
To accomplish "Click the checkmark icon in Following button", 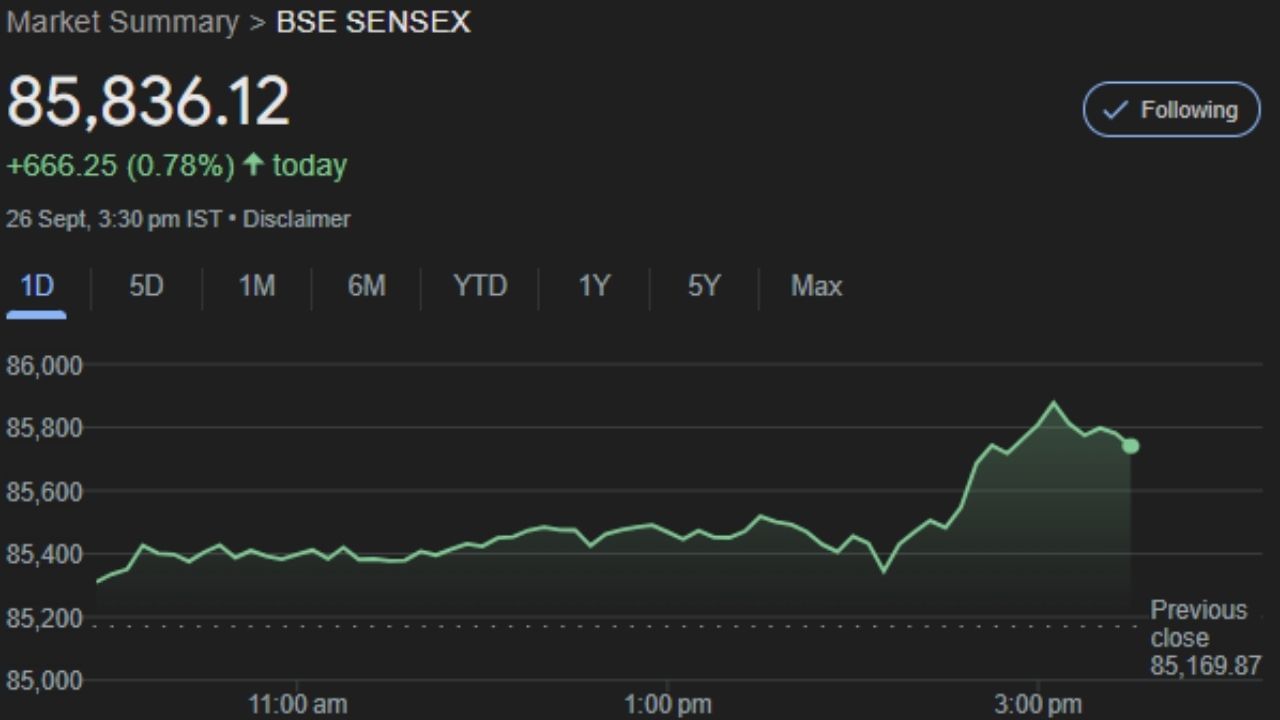I will (x=1115, y=111).
